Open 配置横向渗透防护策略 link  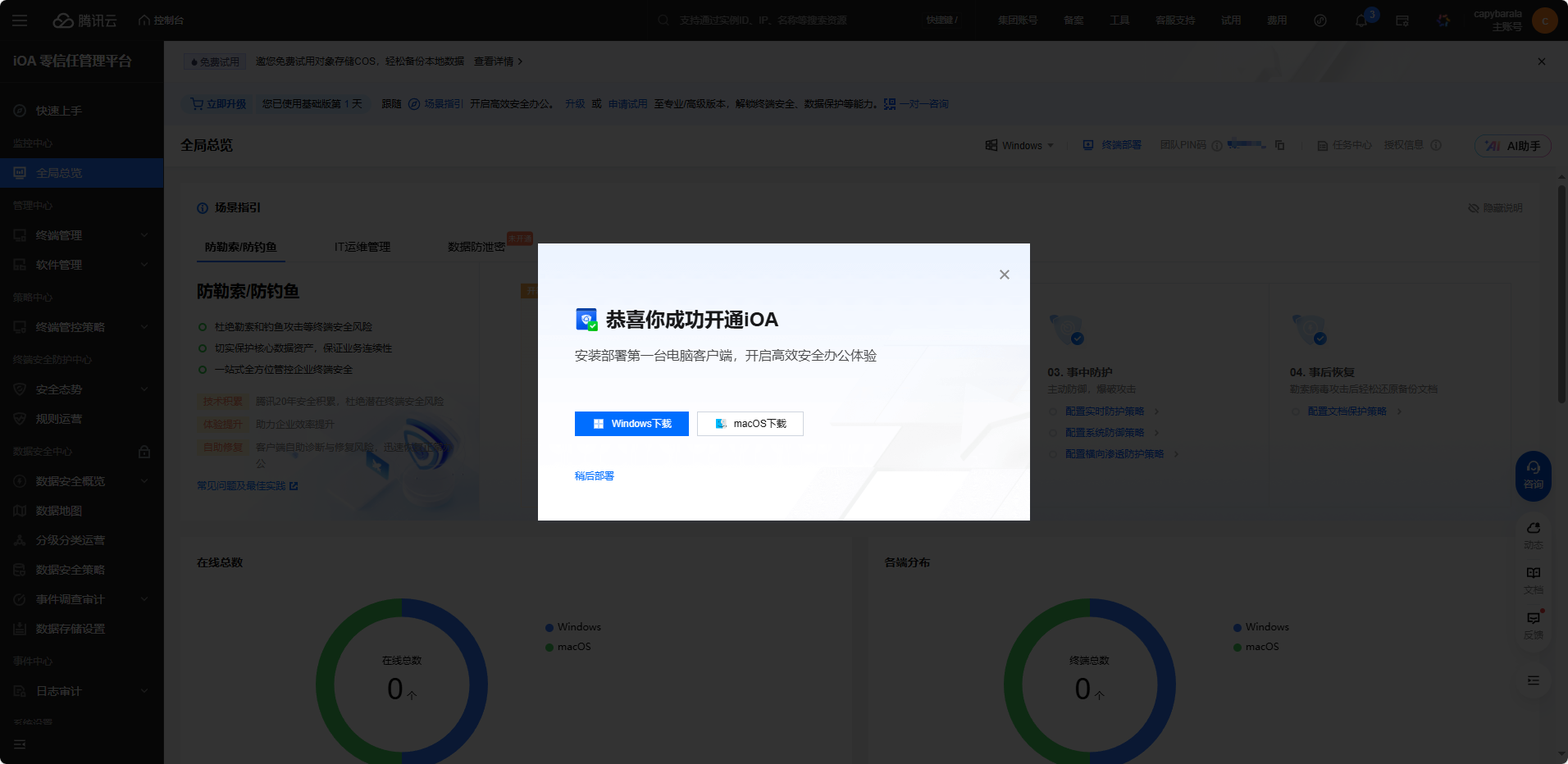[x=1114, y=454]
